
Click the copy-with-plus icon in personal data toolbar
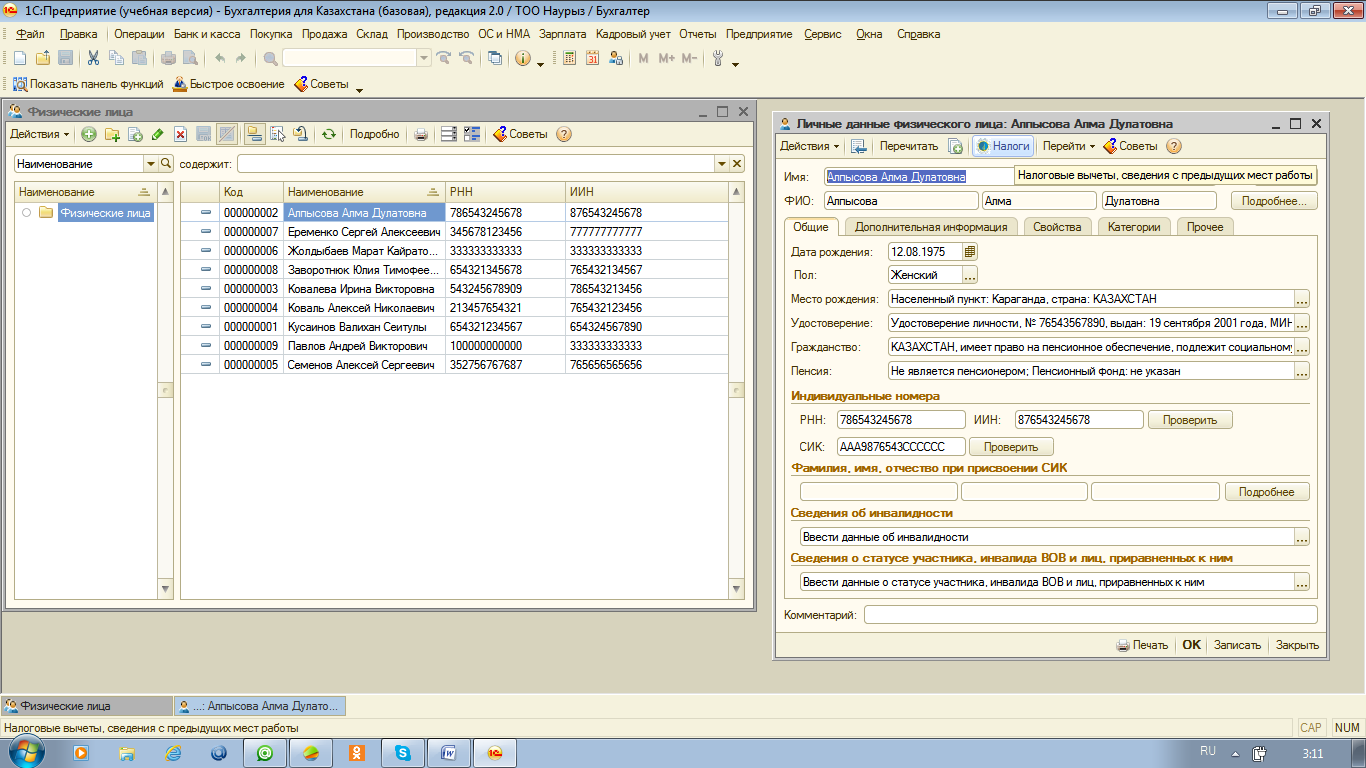point(955,146)
